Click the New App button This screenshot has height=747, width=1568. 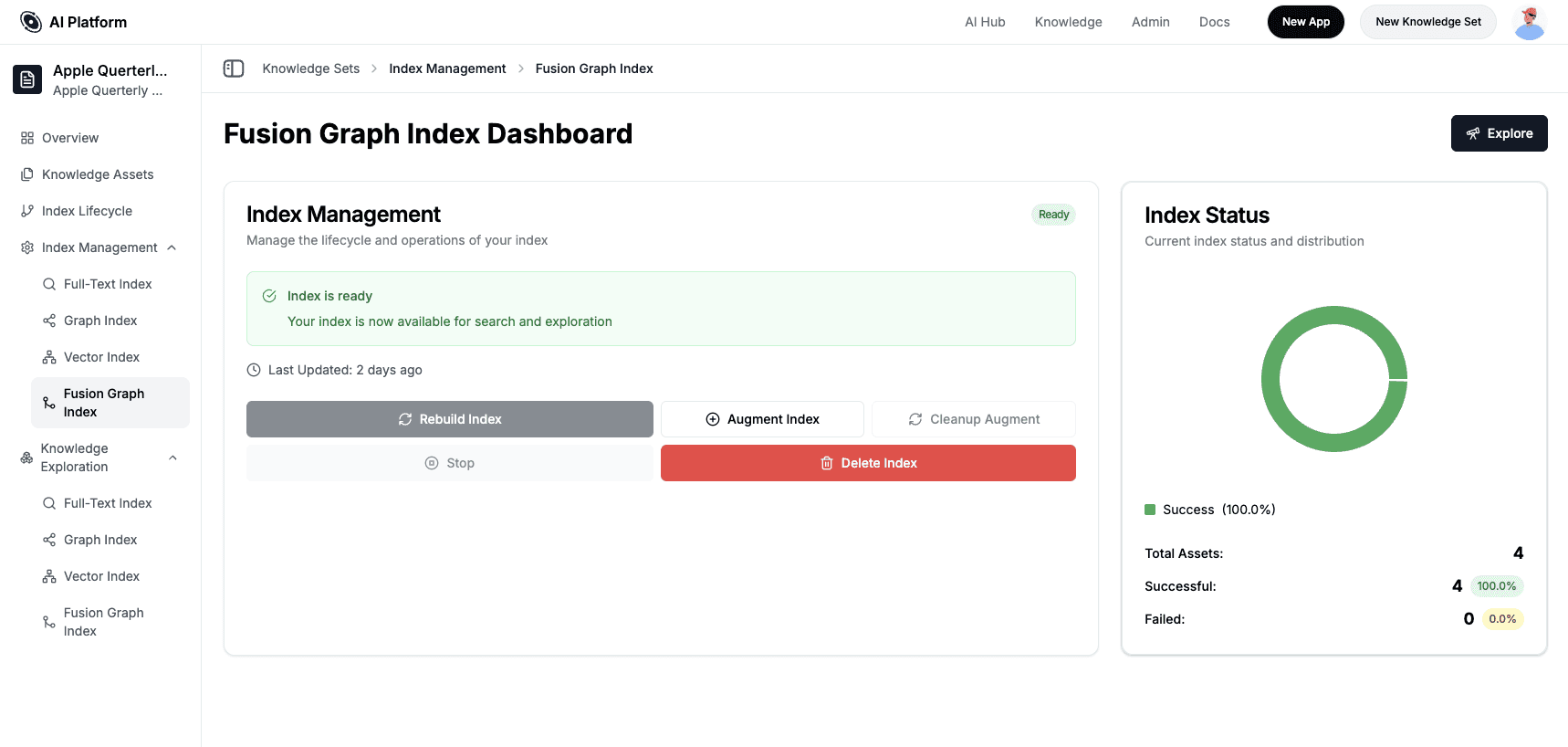pyautogui.click(x=1305, y=22)
